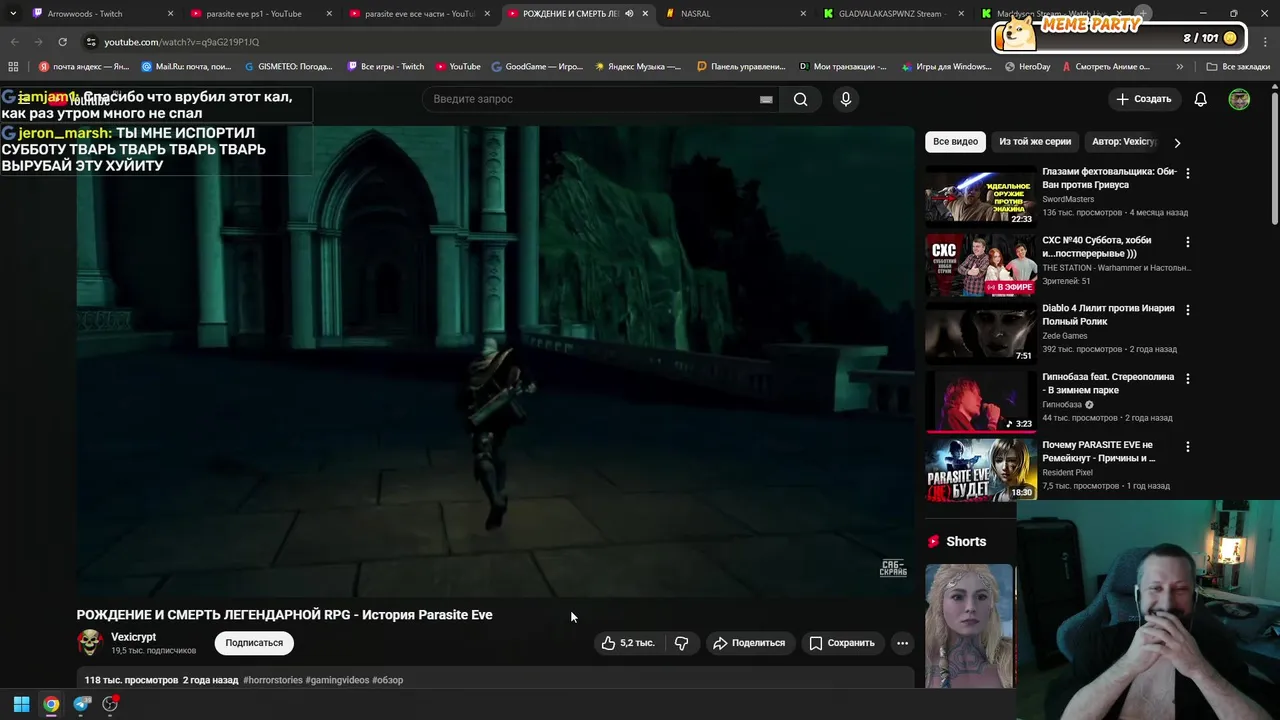Image resolution: width=1280 pixels, height=720 pixels.
Task: Open почта яндекс bookmark
Action: coord(84,67)
